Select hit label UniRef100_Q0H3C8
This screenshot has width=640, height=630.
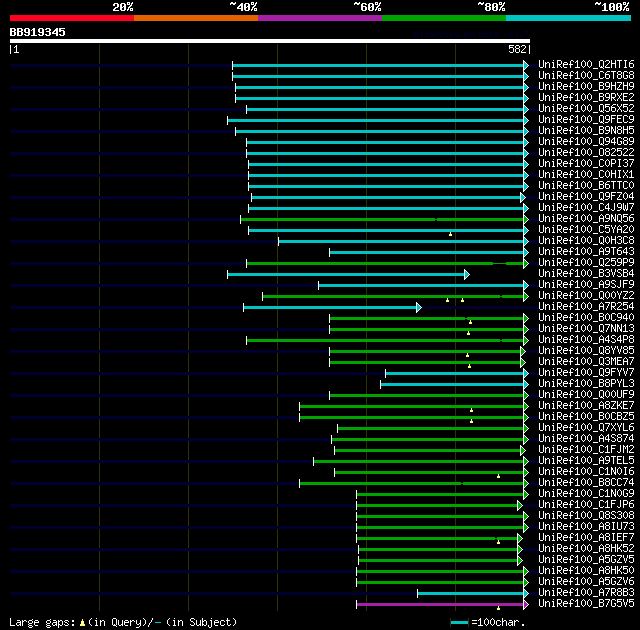[x=586, y=241]
